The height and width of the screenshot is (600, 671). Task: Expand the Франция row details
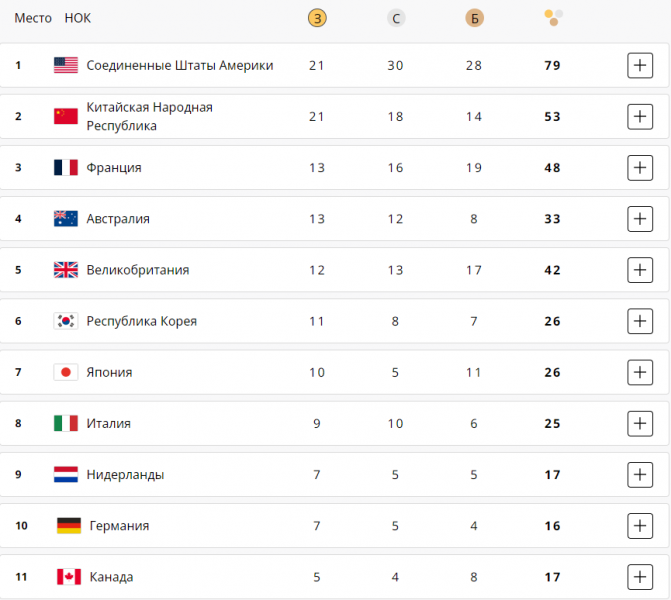click(640, 168)
